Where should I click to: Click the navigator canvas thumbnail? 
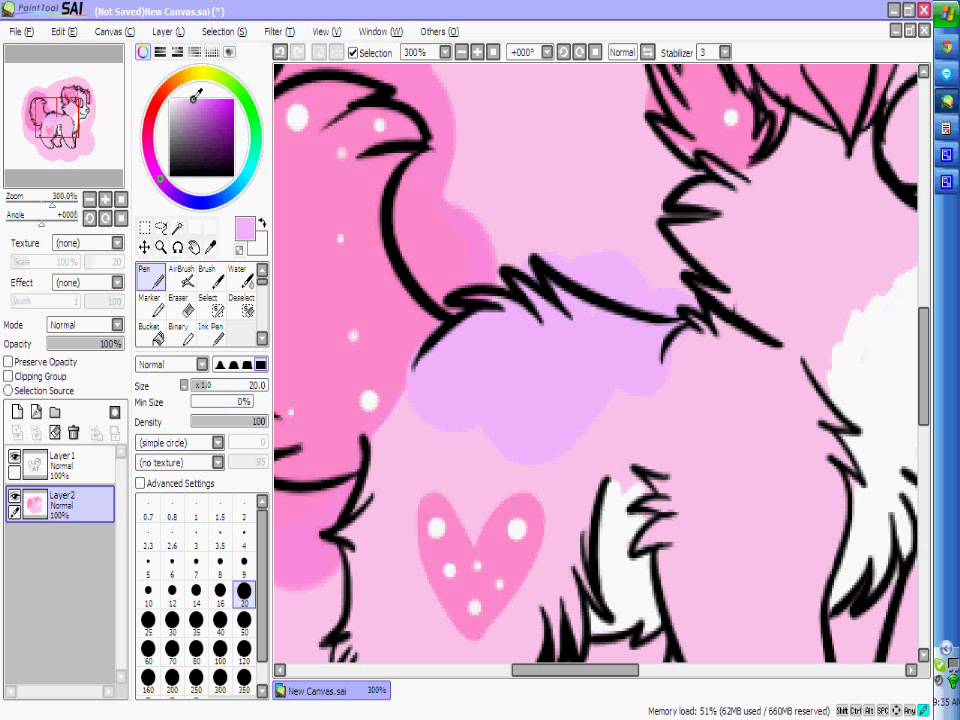pyautogui.click(x=64, y=115)
